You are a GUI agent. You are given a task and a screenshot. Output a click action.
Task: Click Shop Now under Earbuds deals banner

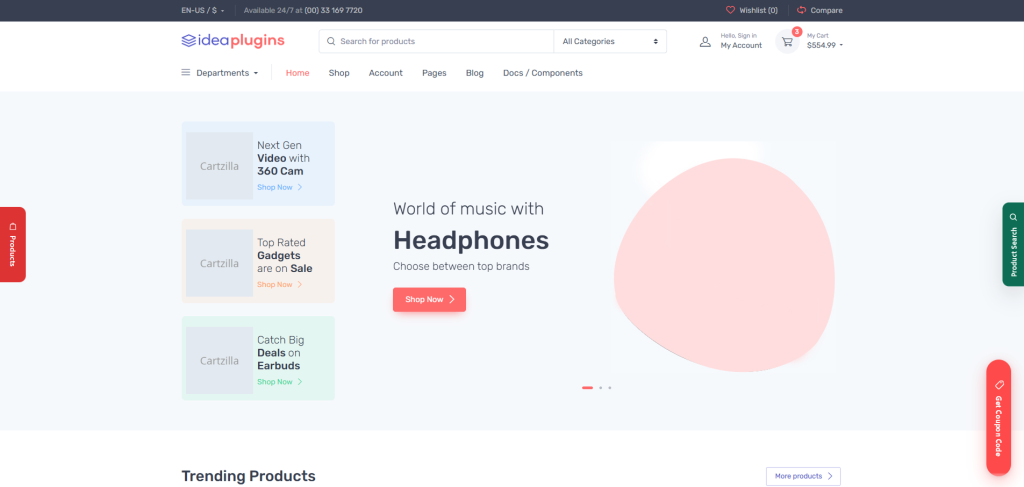coord(280,382)
